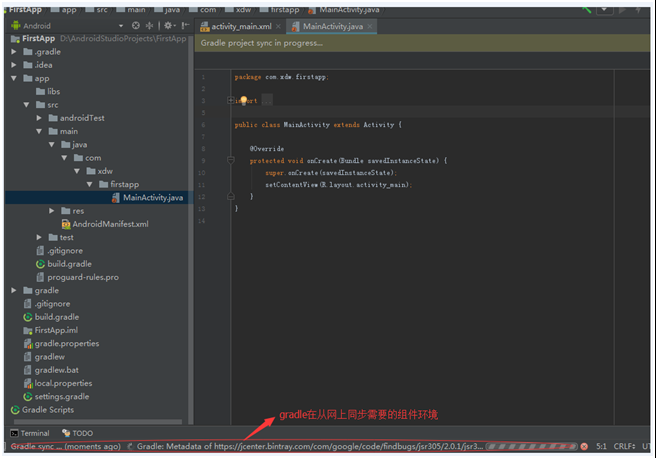Click the 5:1 cursor position indicator
Screen dimensions: 656x458
point(601,447)
